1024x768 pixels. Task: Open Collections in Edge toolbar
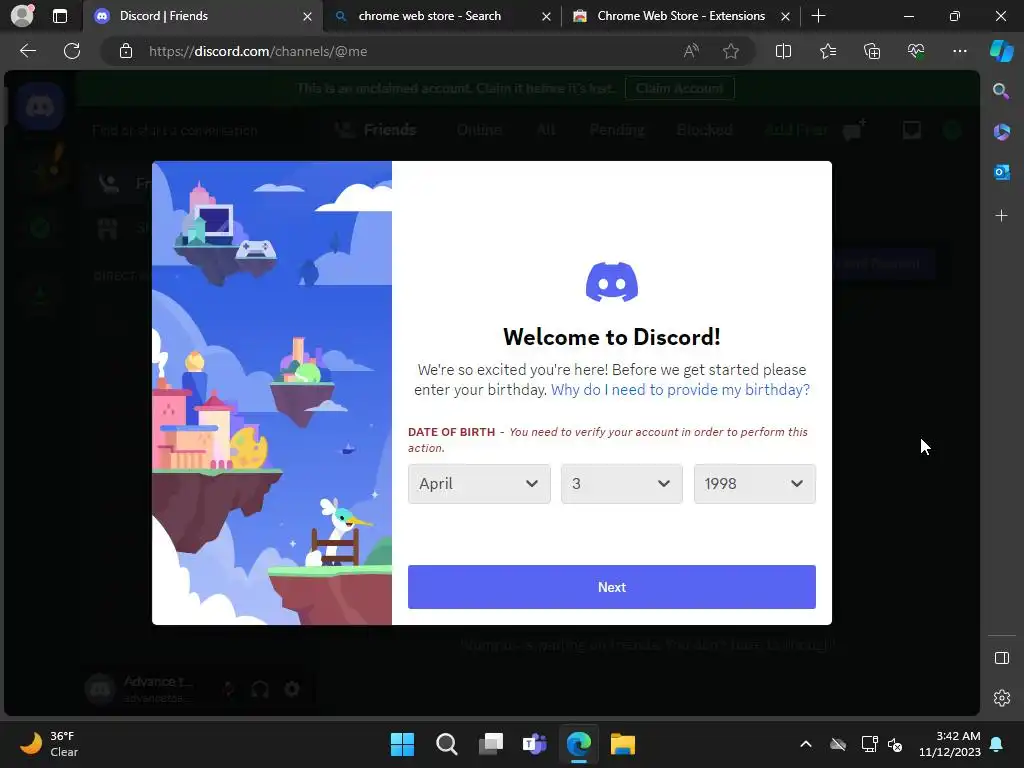click(x=872, y=51)
